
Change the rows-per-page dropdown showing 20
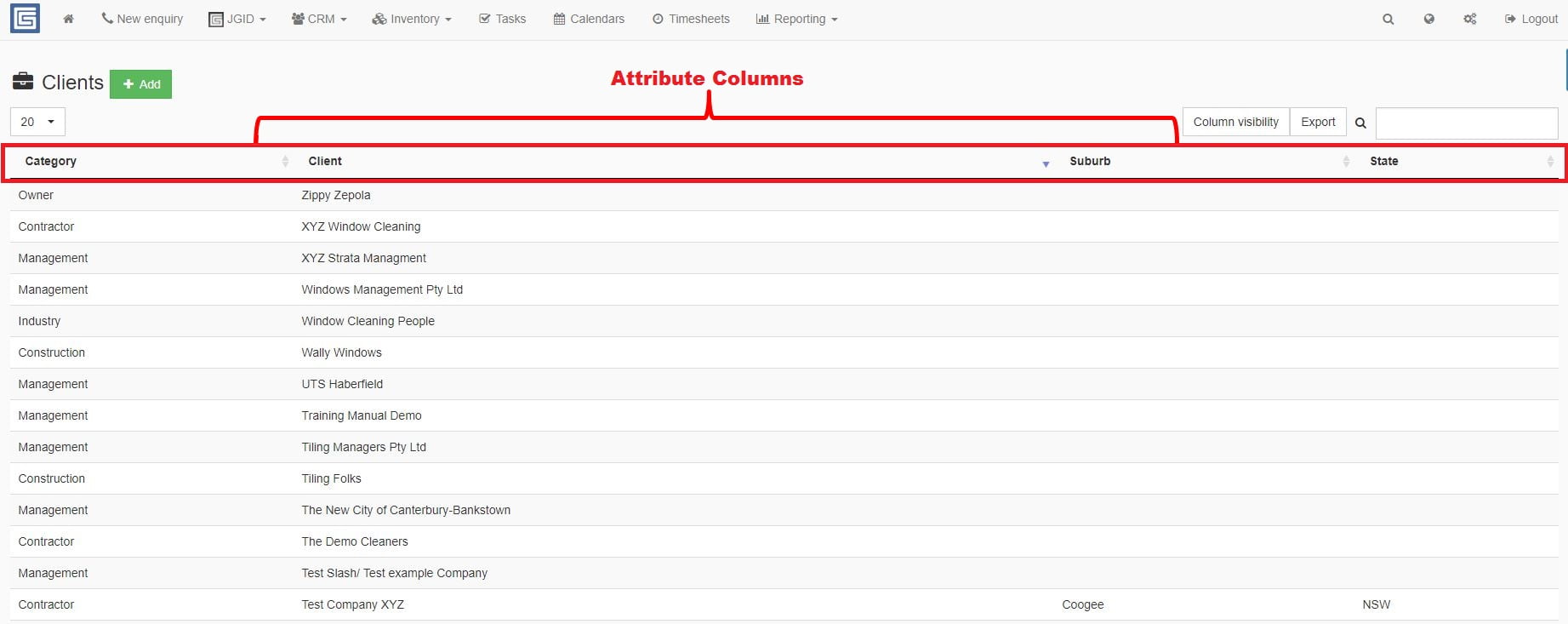coord(37,122)
